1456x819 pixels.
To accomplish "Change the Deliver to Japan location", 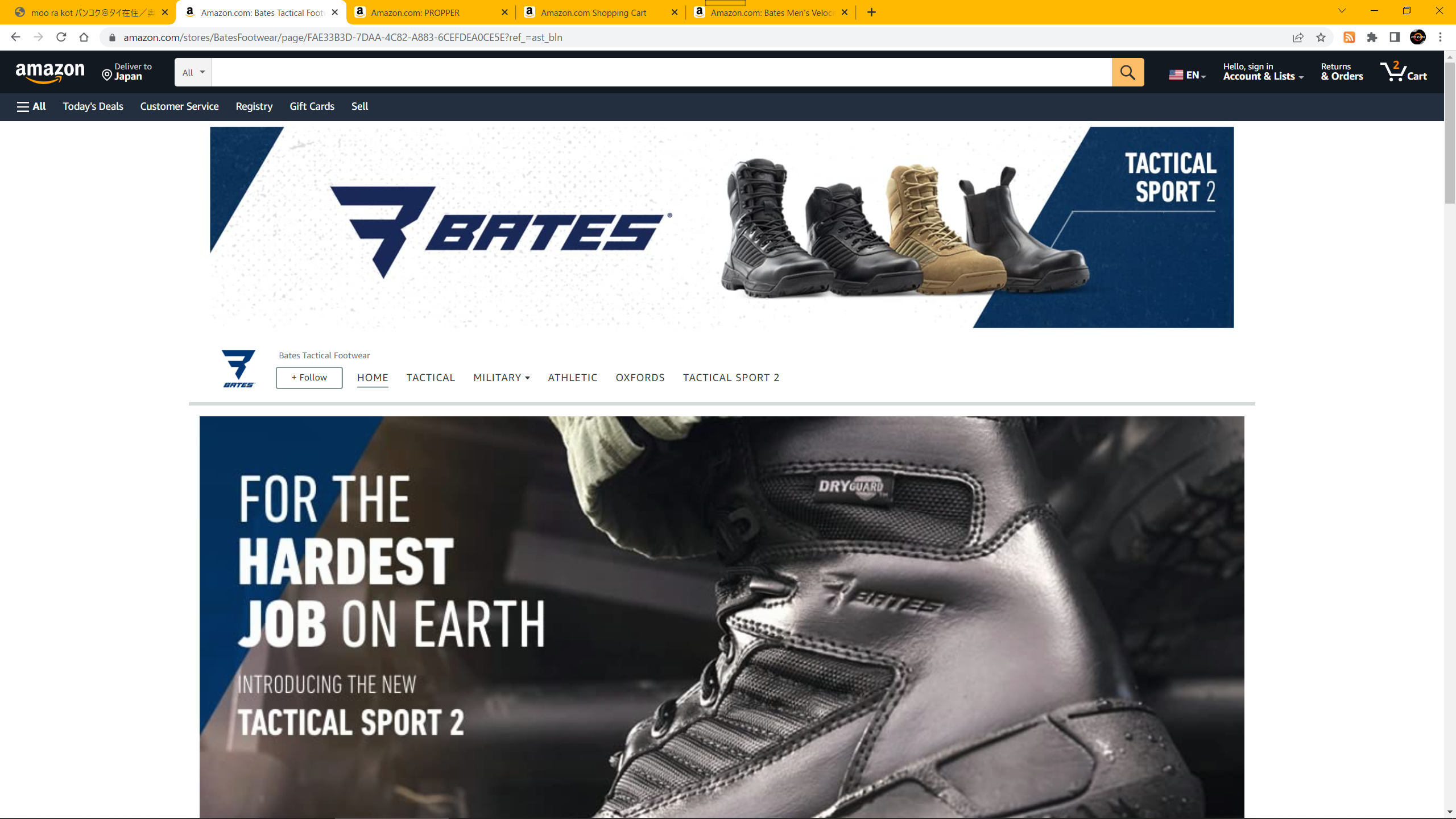I will [127, 72].
